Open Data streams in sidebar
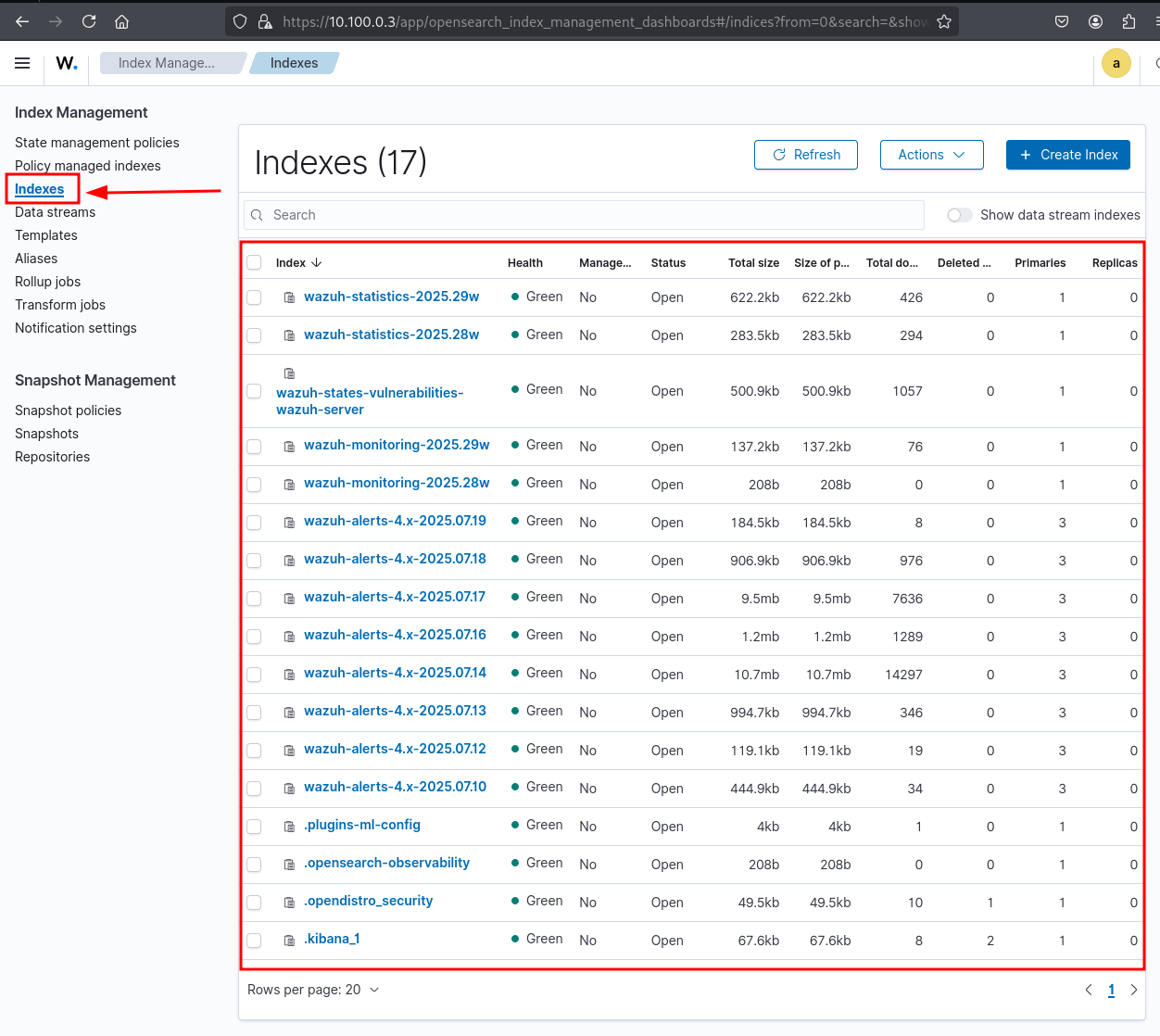 (55, 212)
